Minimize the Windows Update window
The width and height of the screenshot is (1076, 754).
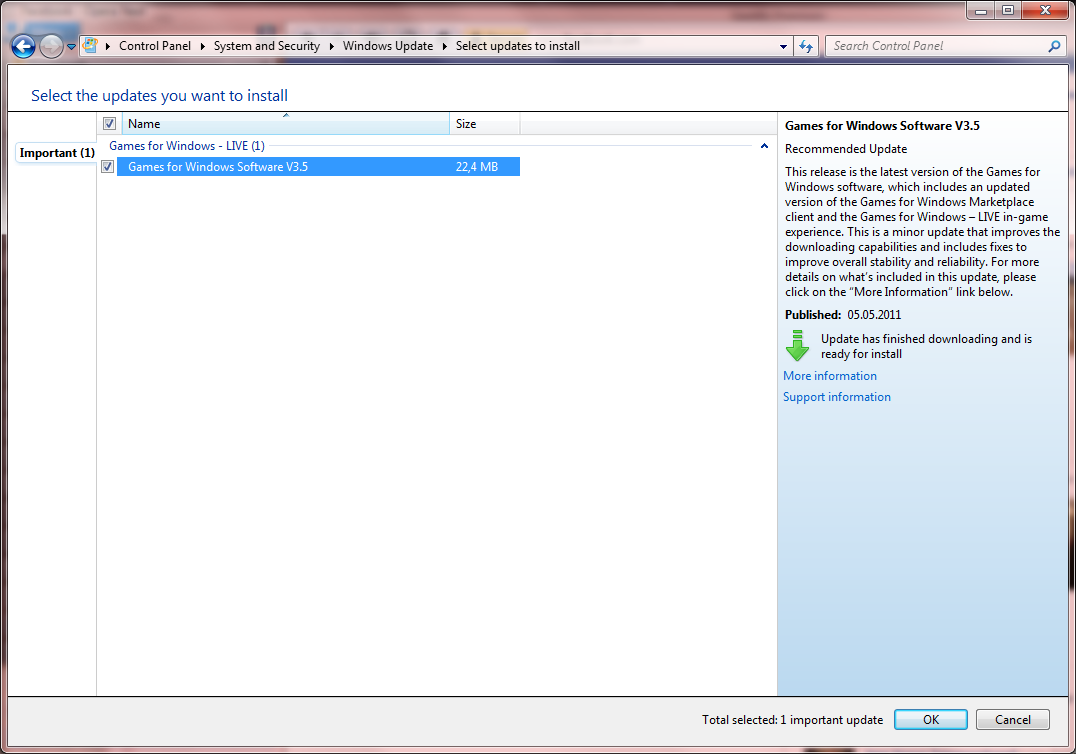(x=981, y=10)
